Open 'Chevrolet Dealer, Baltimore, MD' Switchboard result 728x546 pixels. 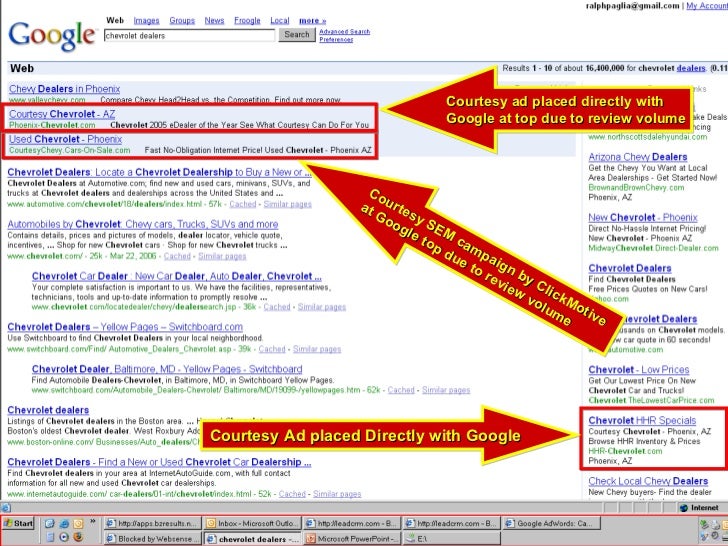[x=167, y=369]
